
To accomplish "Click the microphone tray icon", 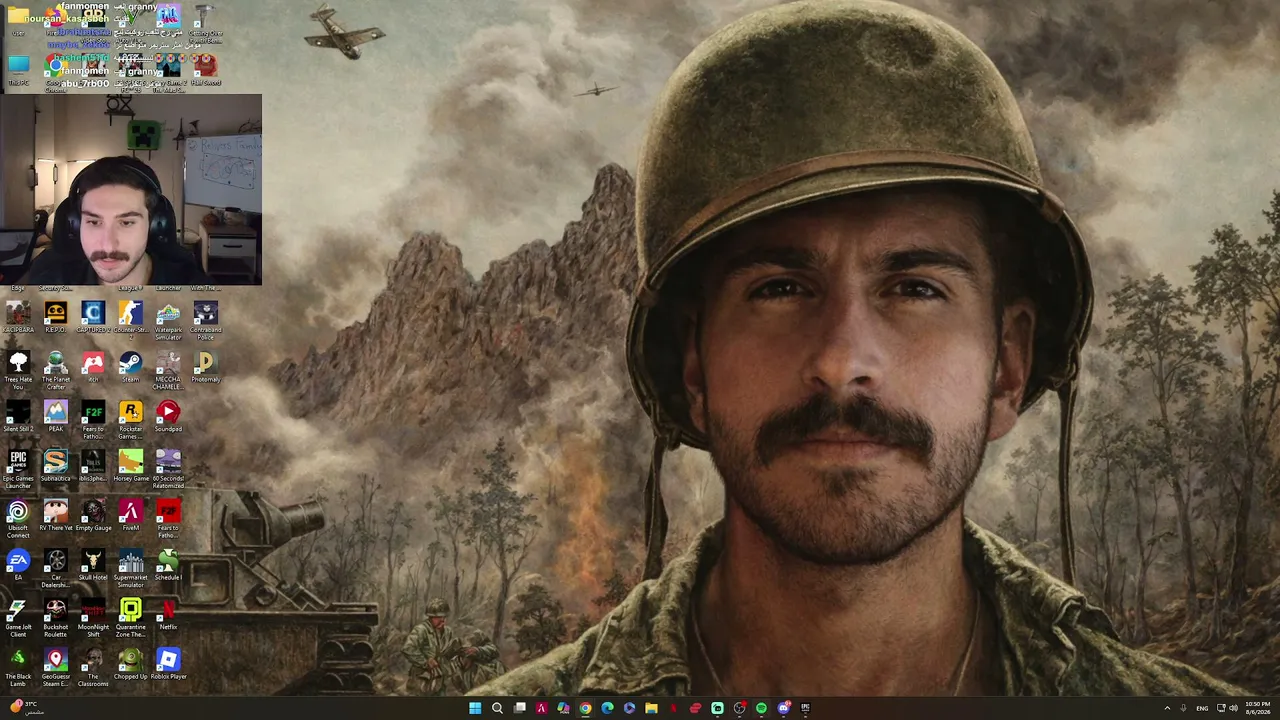I will coord(1183,708).
